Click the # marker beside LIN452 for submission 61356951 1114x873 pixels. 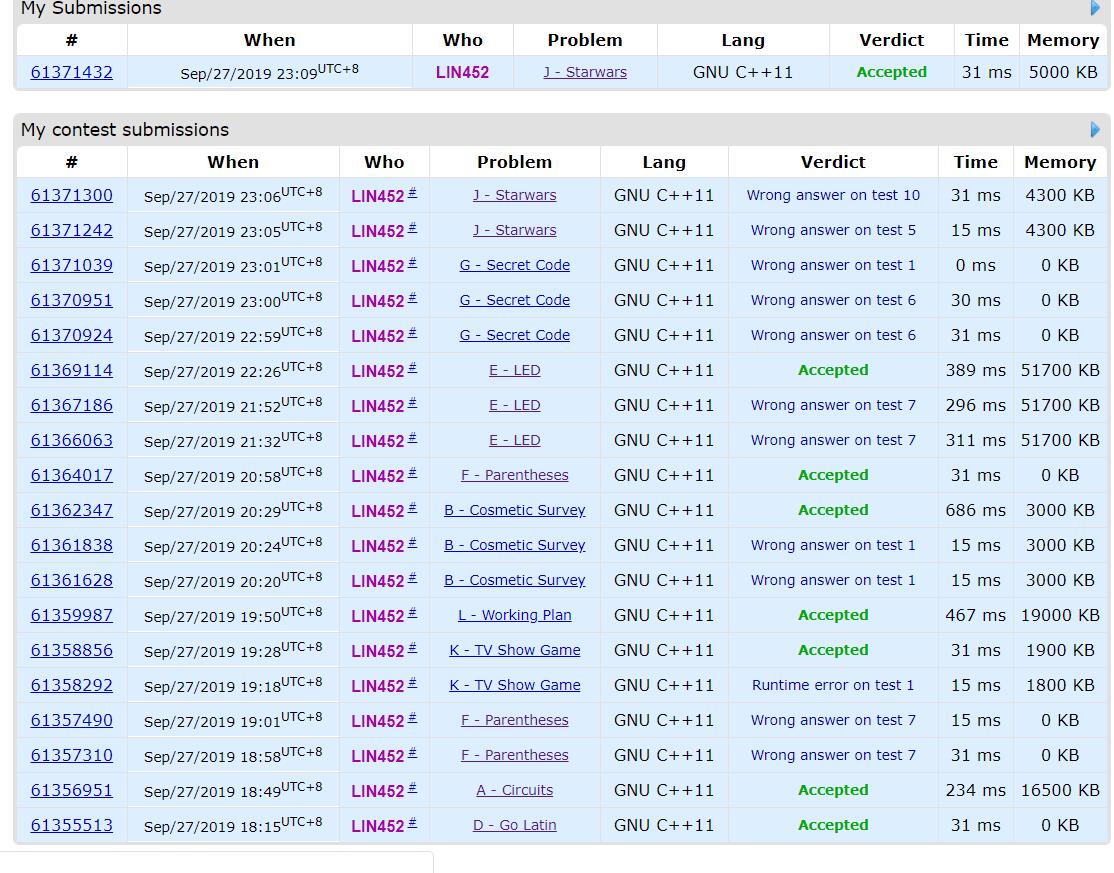point(413,788)
